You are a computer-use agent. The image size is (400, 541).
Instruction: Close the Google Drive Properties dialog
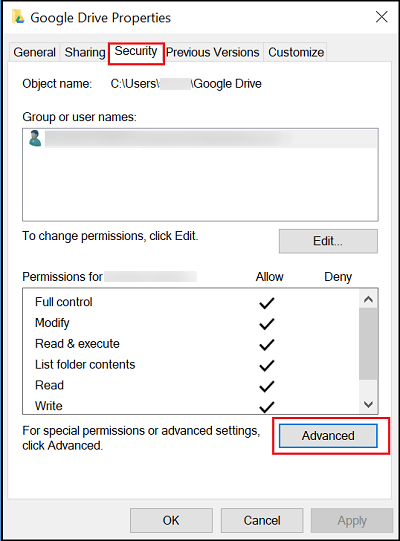pos(381,17)
